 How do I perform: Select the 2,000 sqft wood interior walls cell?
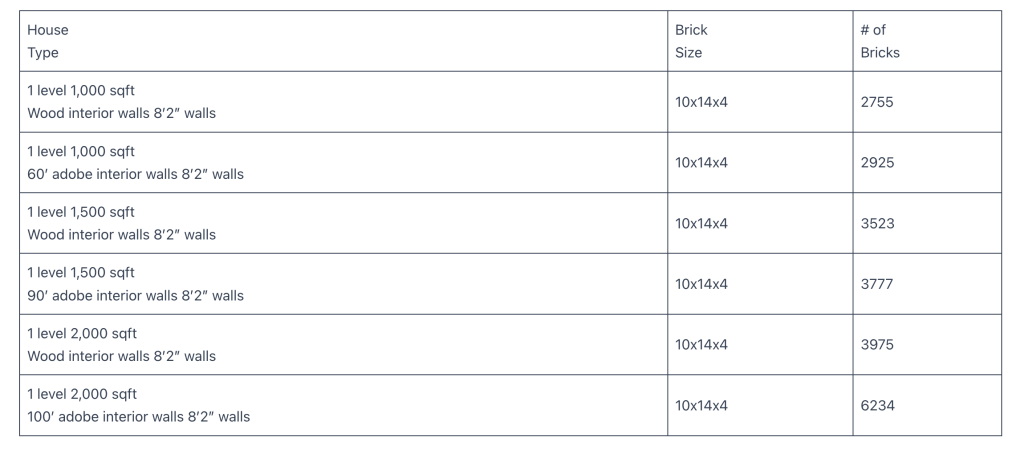click(x=121, y=345)
